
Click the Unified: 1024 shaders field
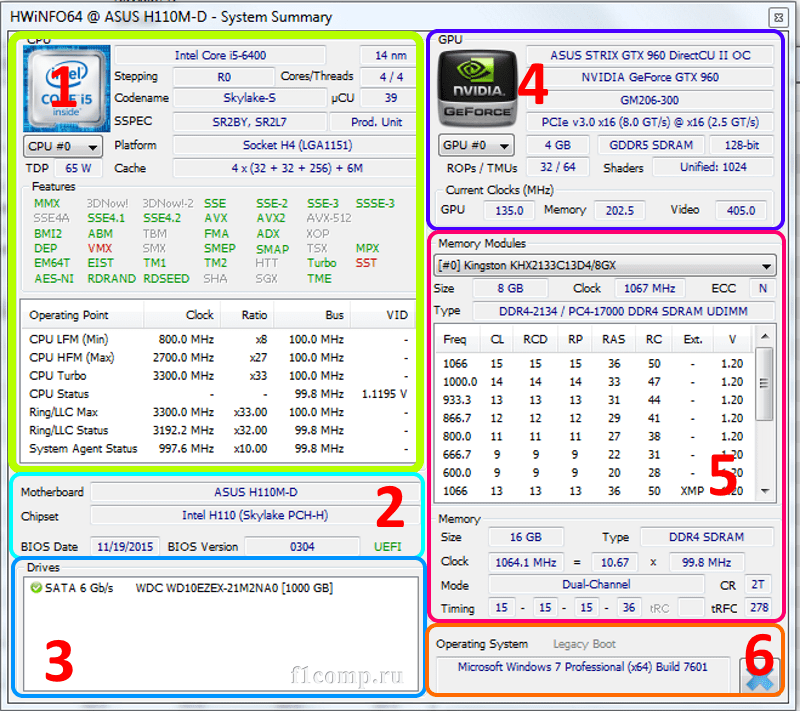point(713,167)
